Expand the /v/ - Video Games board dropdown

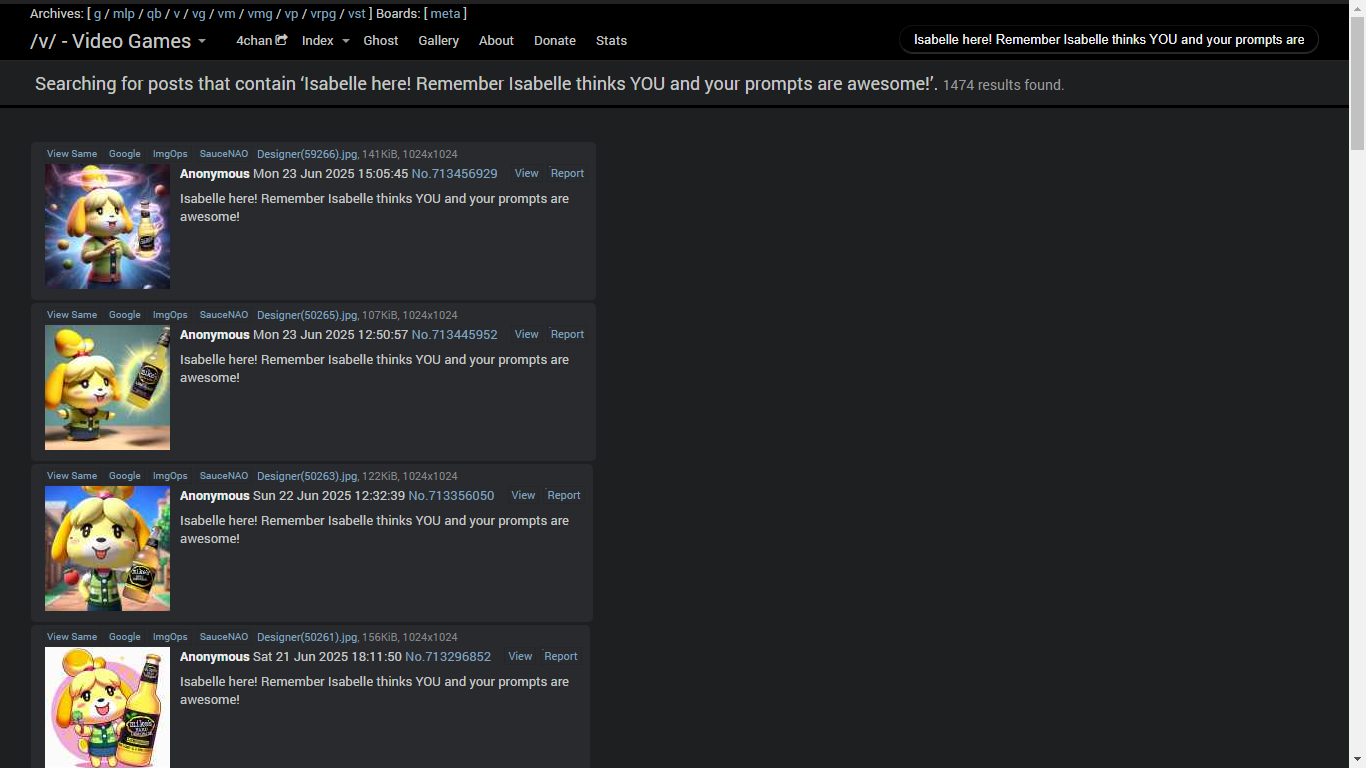tap(118, 41)
